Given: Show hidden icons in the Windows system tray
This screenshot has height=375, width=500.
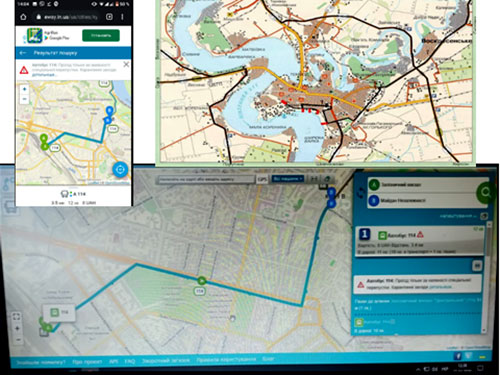Looking at the screenshot, I should click(419, 369).
